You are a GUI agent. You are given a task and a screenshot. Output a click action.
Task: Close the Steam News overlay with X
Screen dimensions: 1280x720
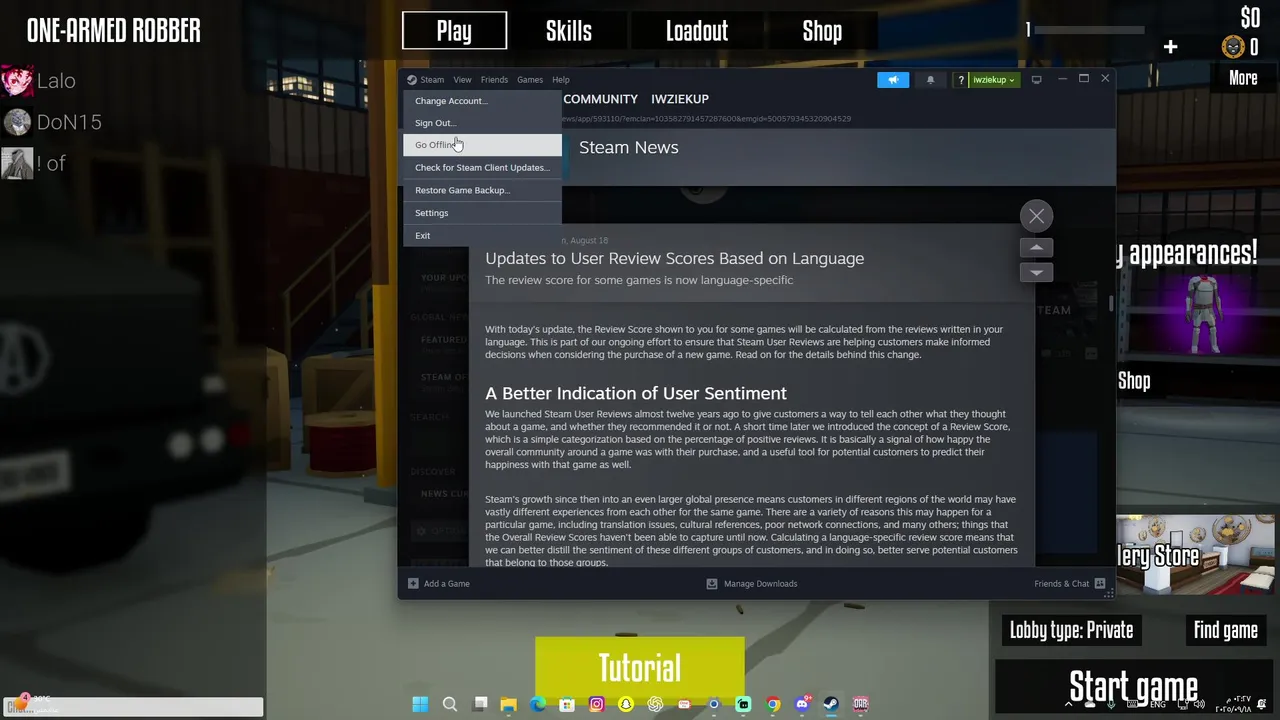click(1037, 216)
